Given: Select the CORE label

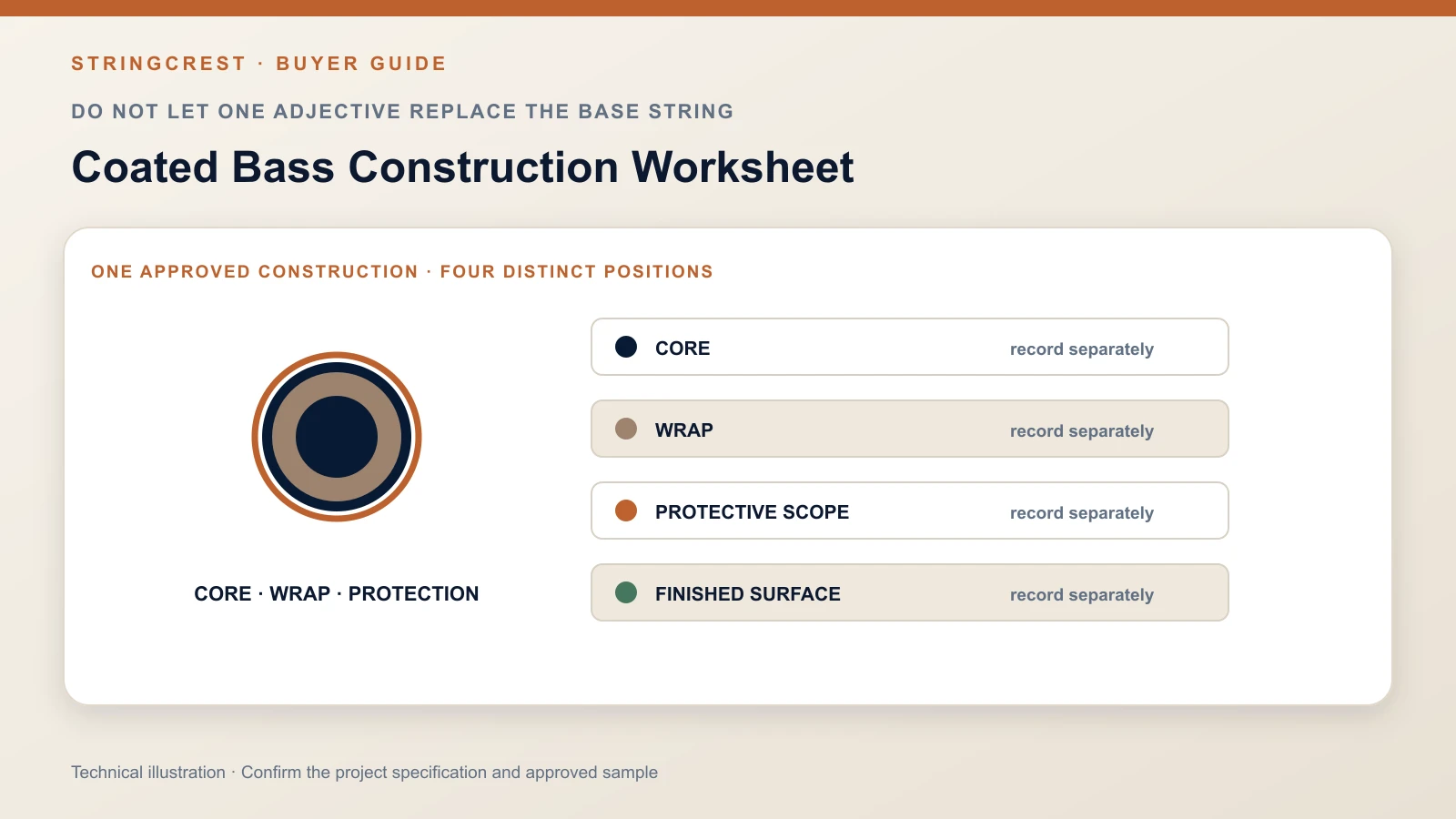Looking at the screenshot, I should tap(682, 349).
